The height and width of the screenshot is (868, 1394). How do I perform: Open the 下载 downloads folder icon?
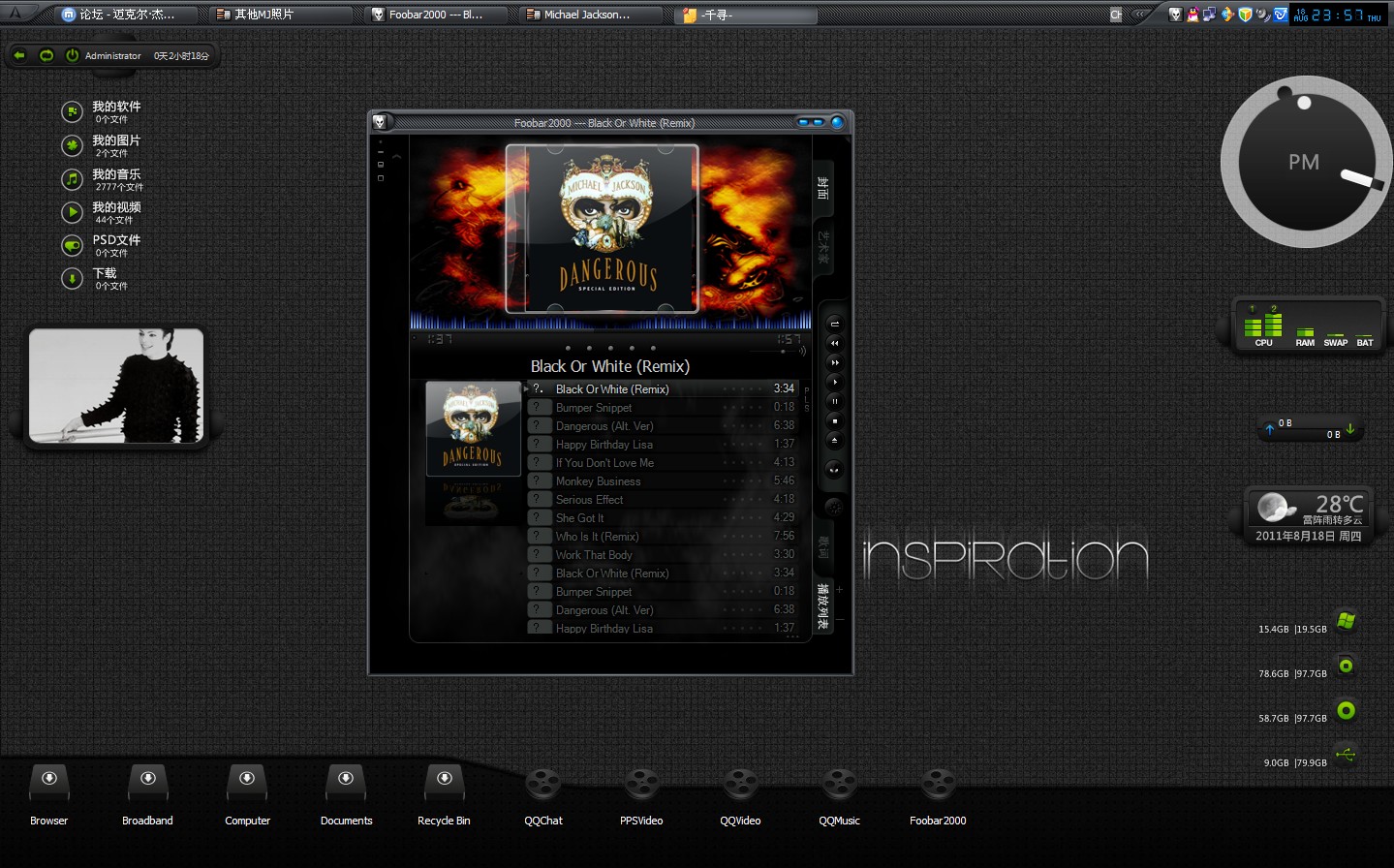coord(72,279)
